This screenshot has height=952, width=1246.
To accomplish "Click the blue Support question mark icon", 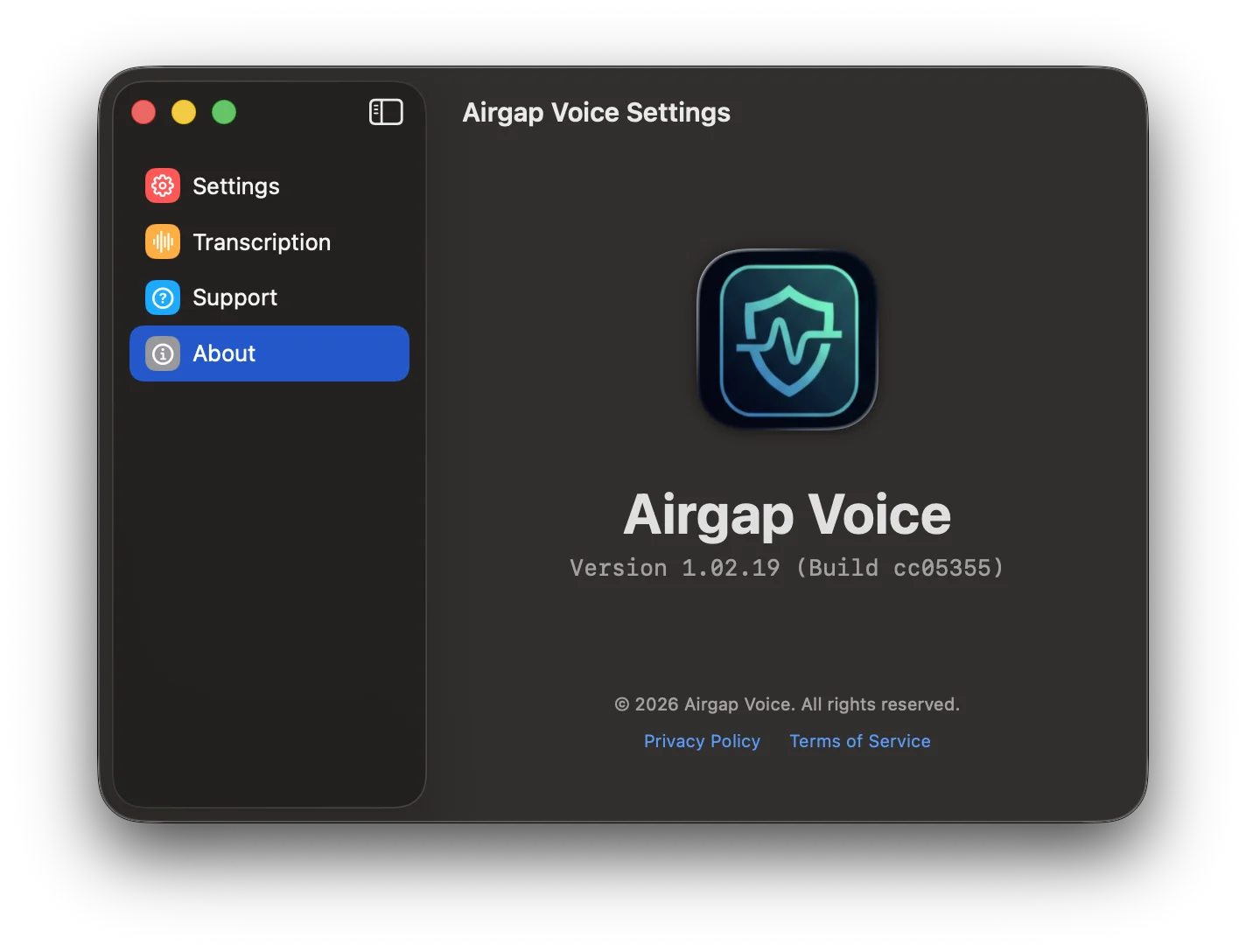I will pos(163,297).
